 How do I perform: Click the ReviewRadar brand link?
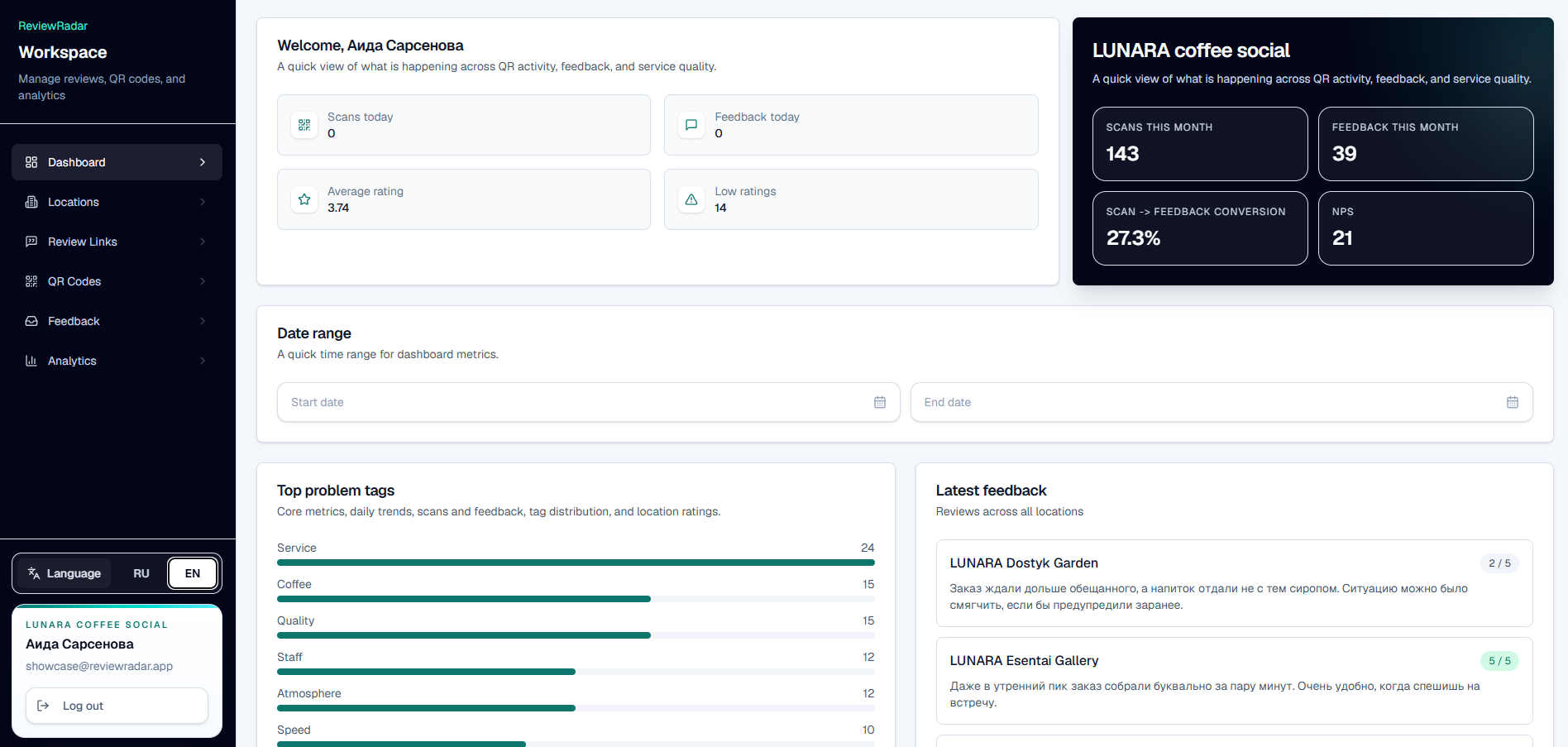(x=53, y=26)
